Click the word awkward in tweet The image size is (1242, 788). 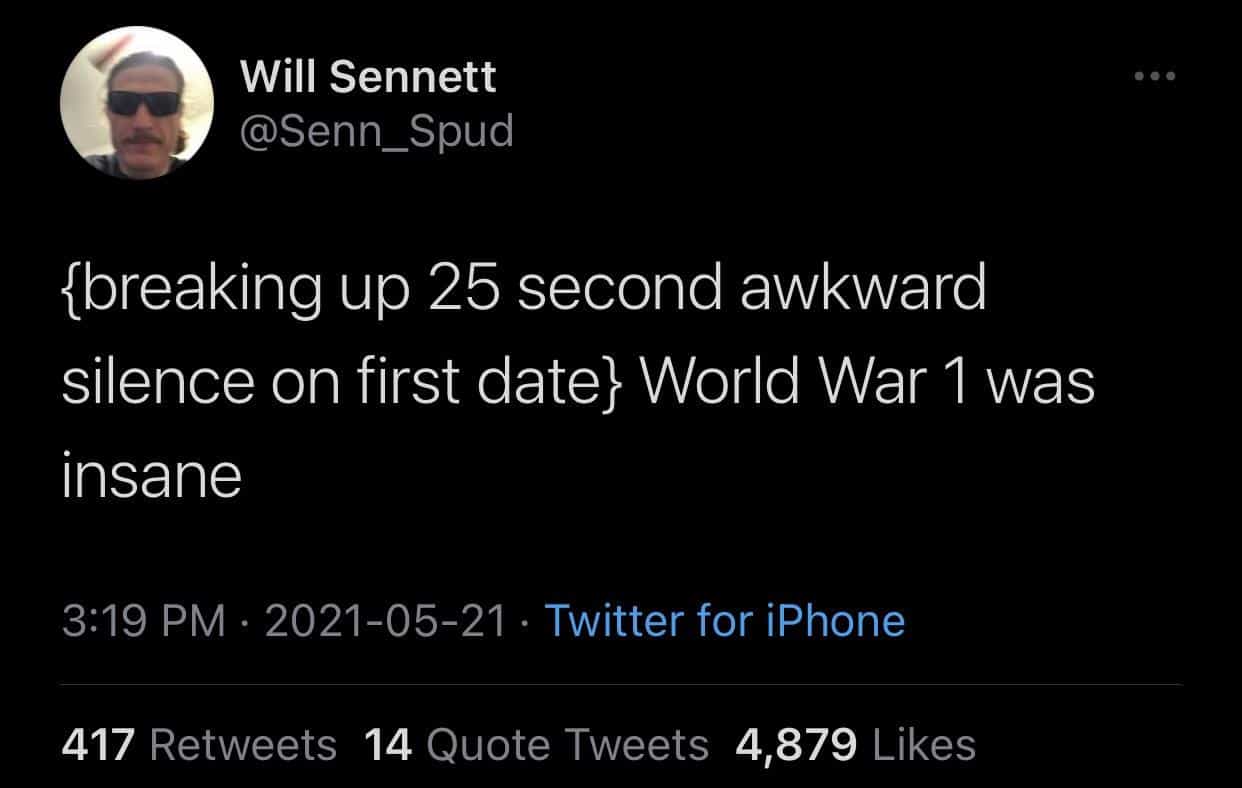tap(862, 290)
